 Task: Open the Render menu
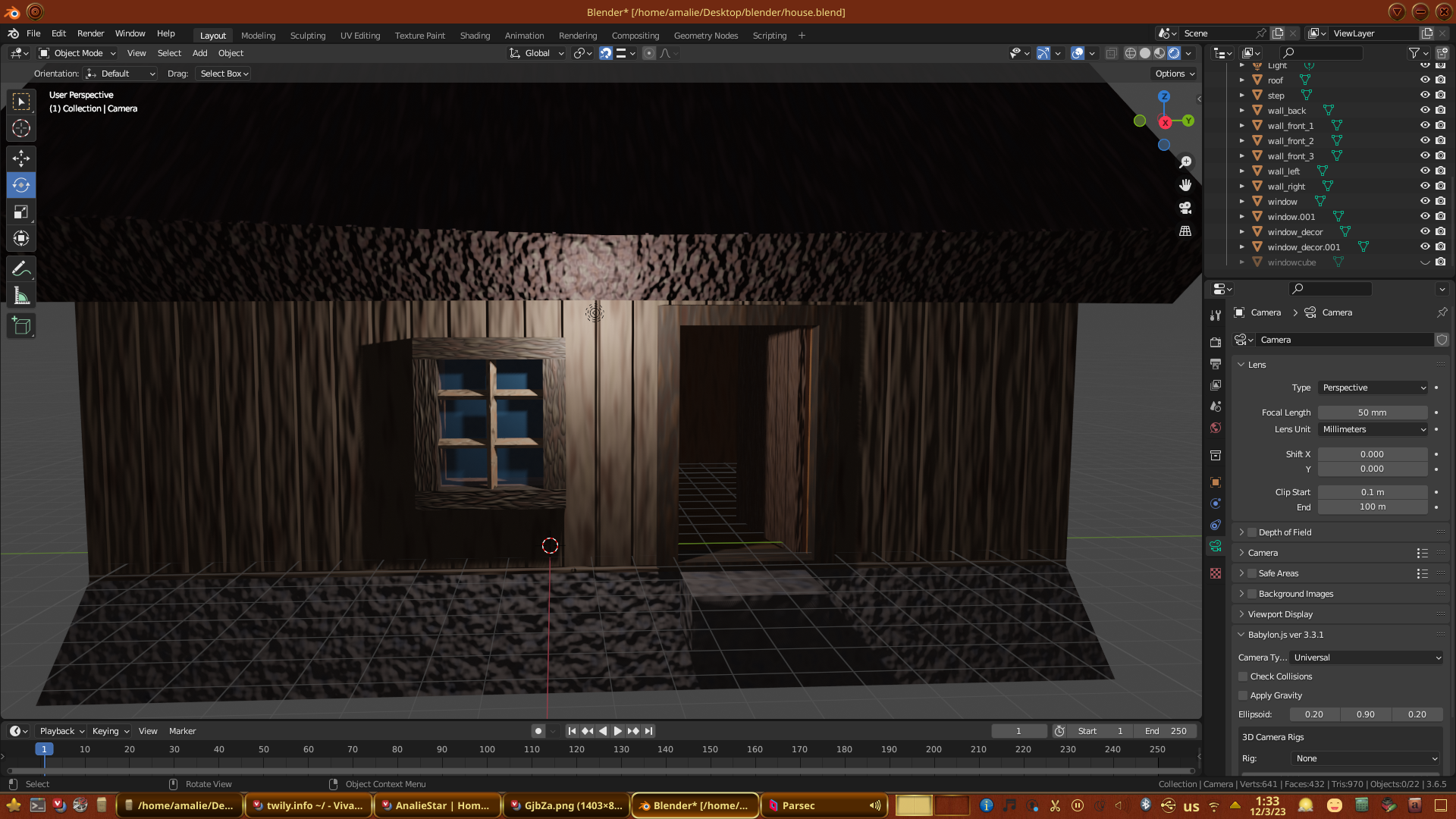[x=90, y=33]
